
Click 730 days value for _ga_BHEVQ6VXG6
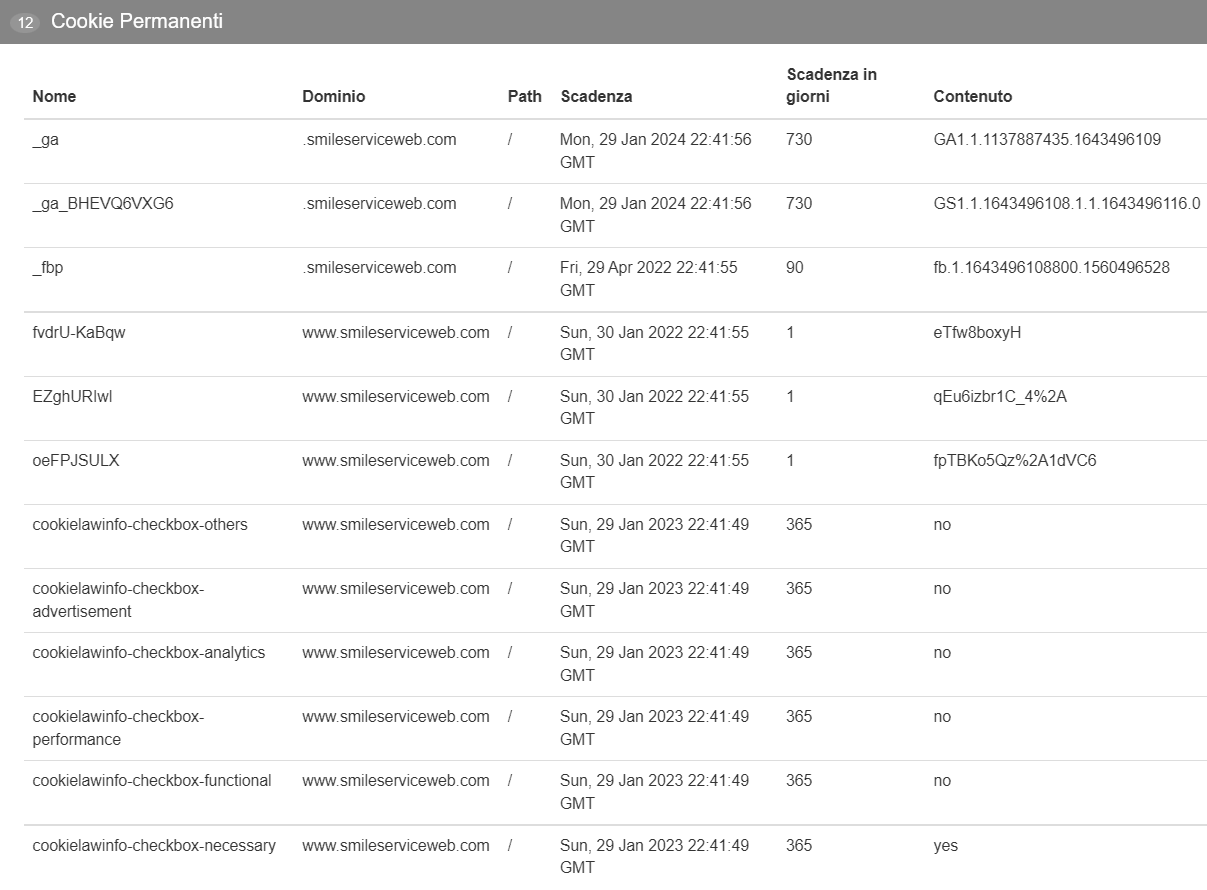click(x=799, y=204)
